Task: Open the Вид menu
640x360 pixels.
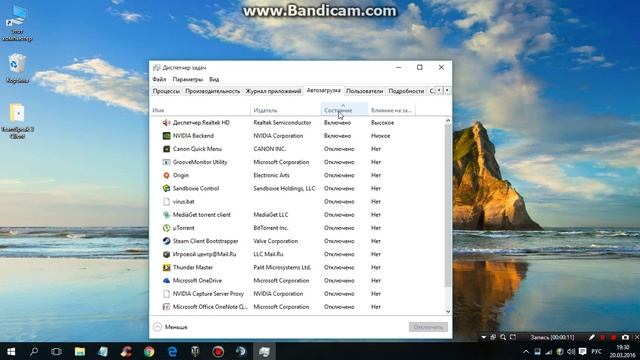Action: point(214,79)
